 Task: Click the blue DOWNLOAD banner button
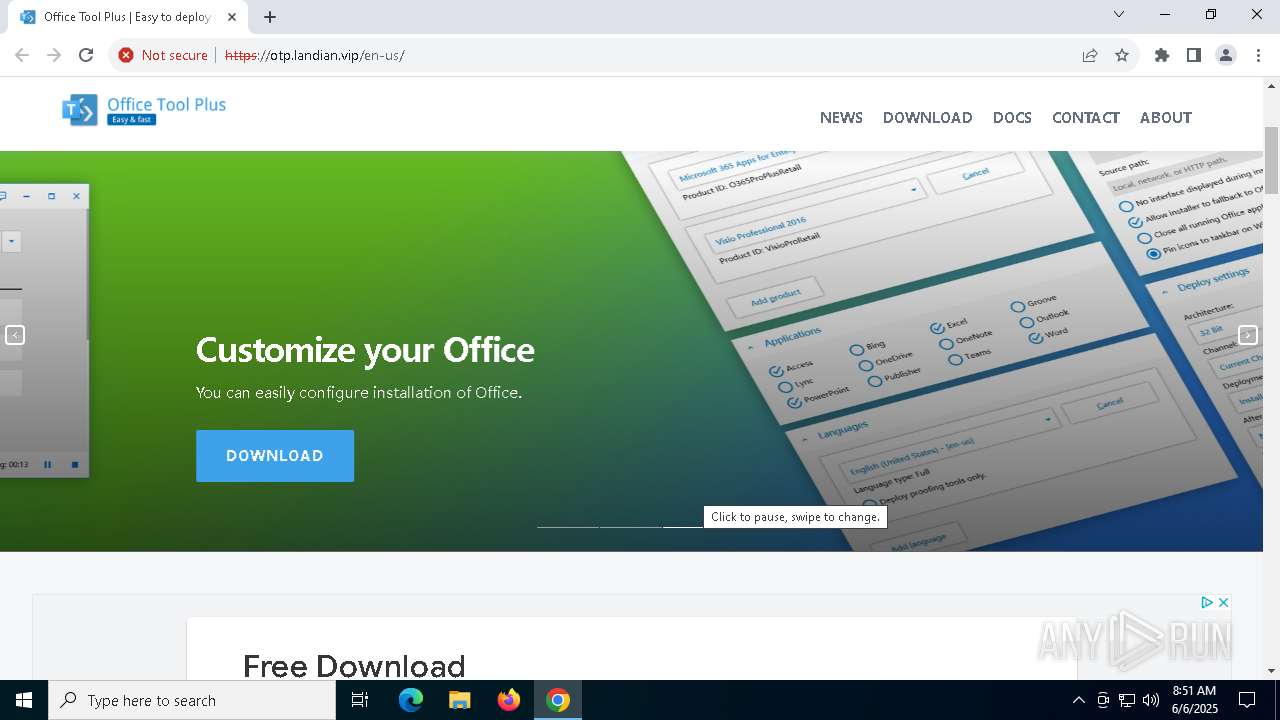click(275, 456)
